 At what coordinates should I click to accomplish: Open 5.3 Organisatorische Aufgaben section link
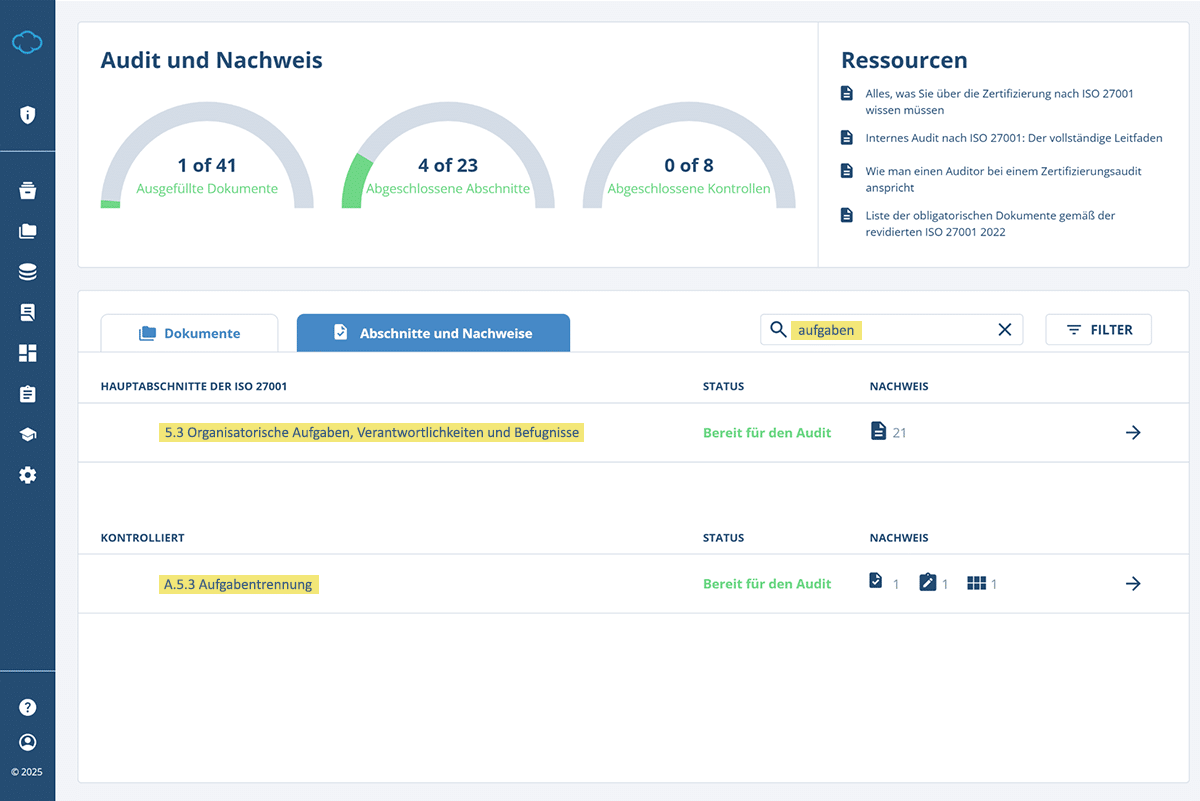click(x=371, y=433)
